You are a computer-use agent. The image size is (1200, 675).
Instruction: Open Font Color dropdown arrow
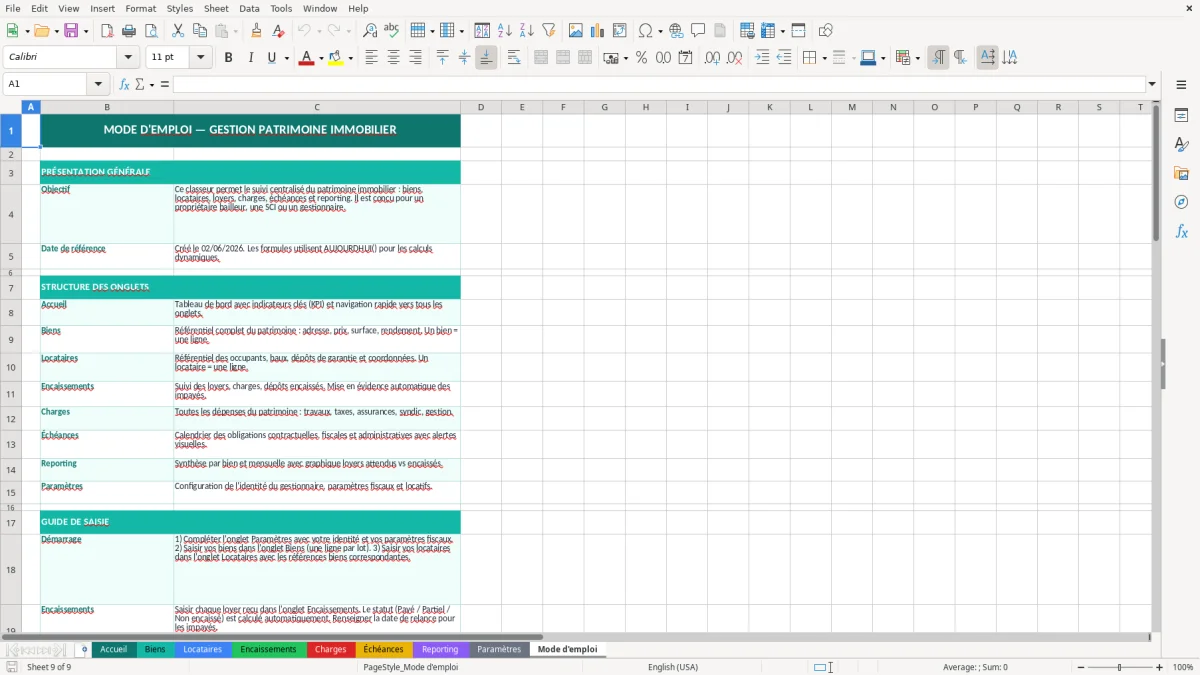tap(321, 58)
